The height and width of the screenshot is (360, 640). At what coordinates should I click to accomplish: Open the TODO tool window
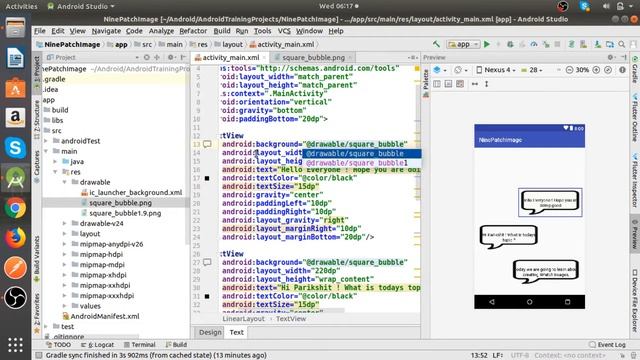point(58,345)
